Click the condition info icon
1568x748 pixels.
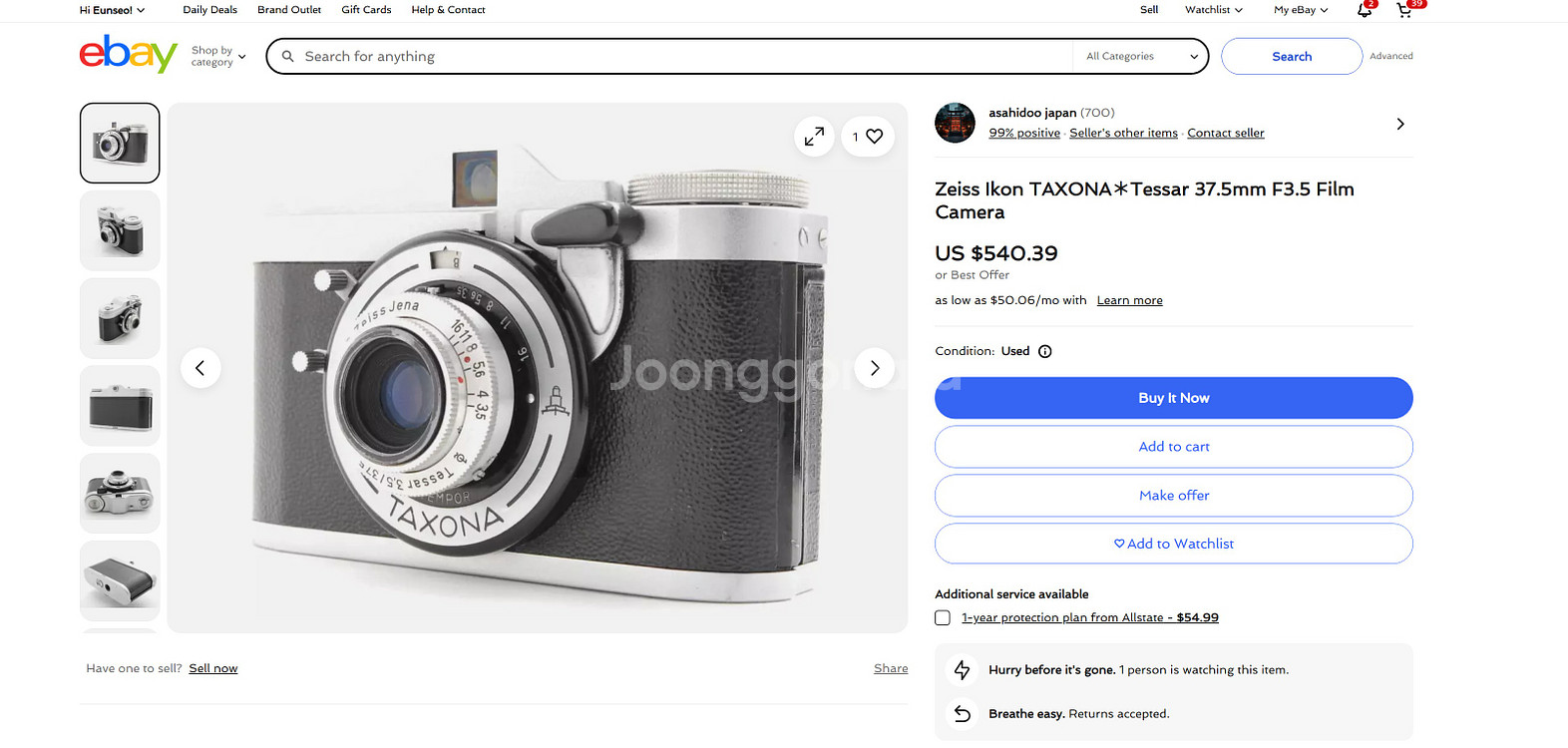[1044, 351]
